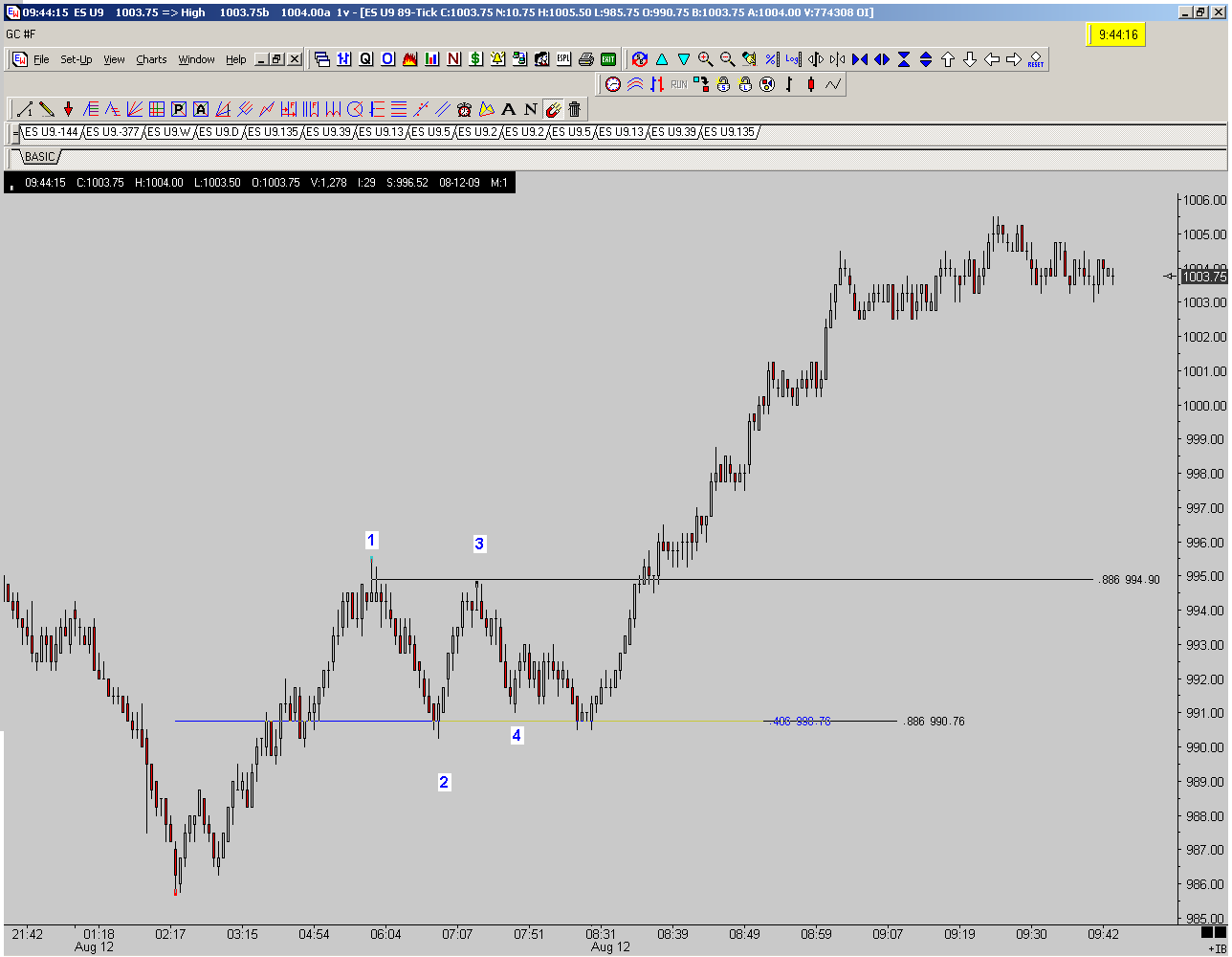1232x957 pixels.
Task: Click the printer icon
Action: 585,59
